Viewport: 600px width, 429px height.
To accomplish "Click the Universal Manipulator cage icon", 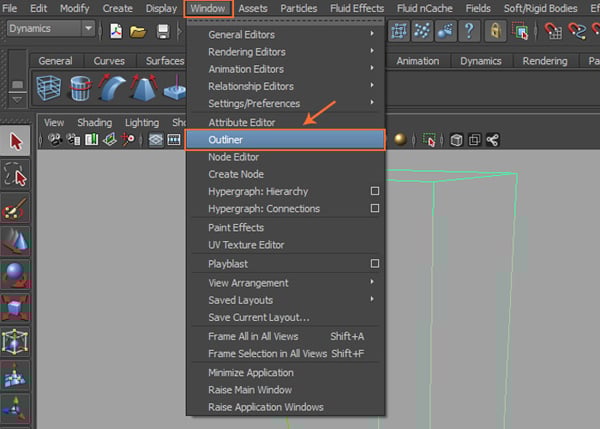I will click(15, 341).
